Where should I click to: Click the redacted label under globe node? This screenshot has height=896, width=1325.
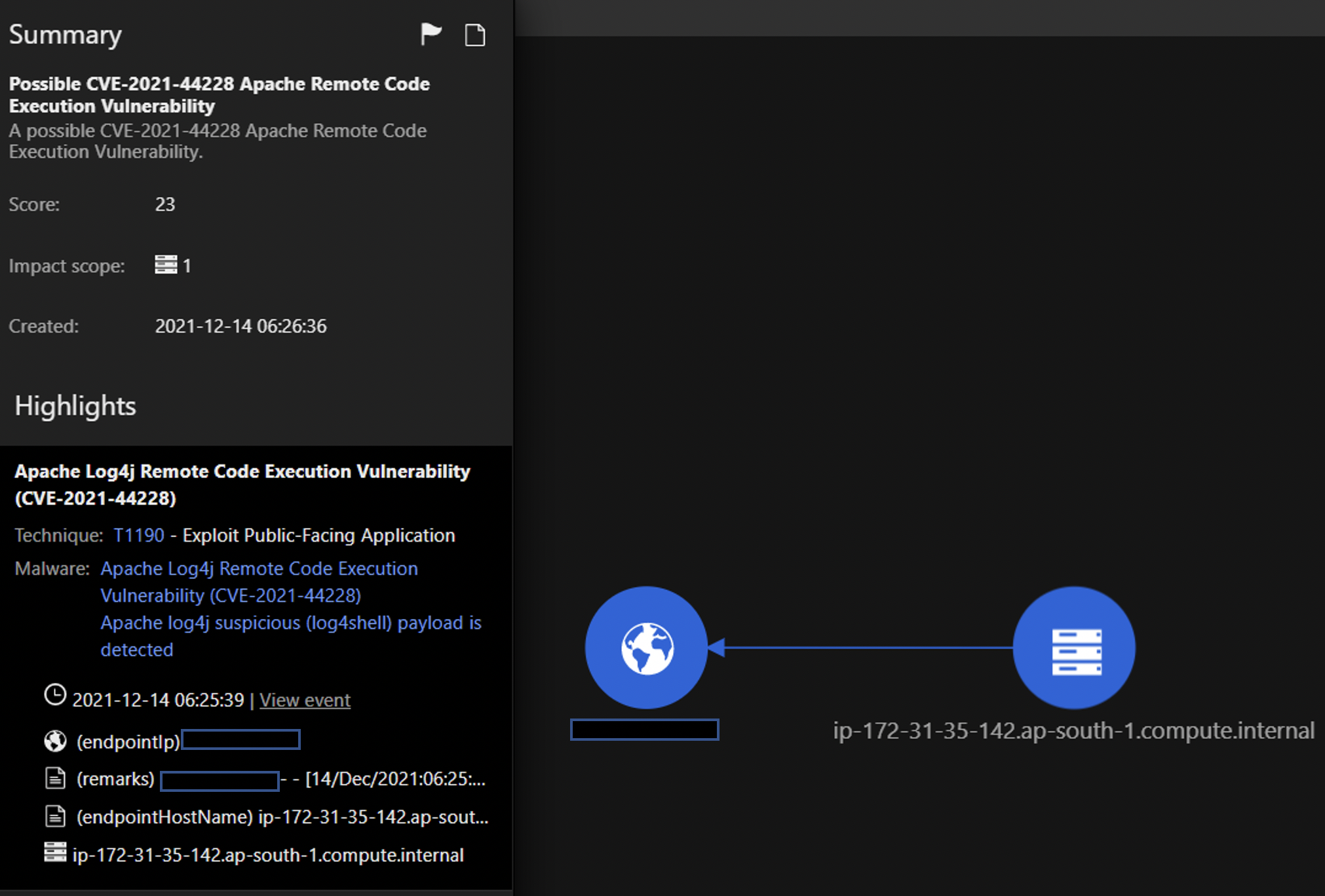(644, 730)
